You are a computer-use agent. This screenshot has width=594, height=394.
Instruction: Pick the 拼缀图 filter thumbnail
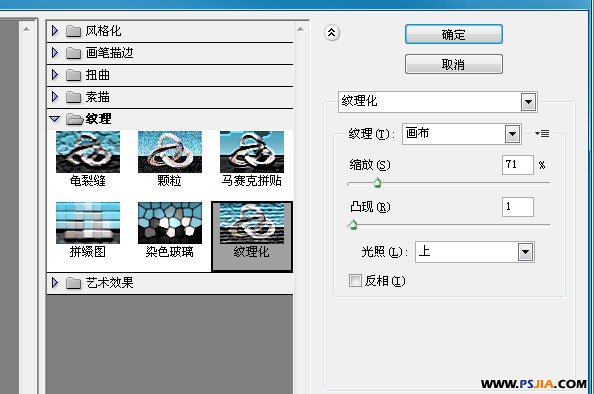88,223
